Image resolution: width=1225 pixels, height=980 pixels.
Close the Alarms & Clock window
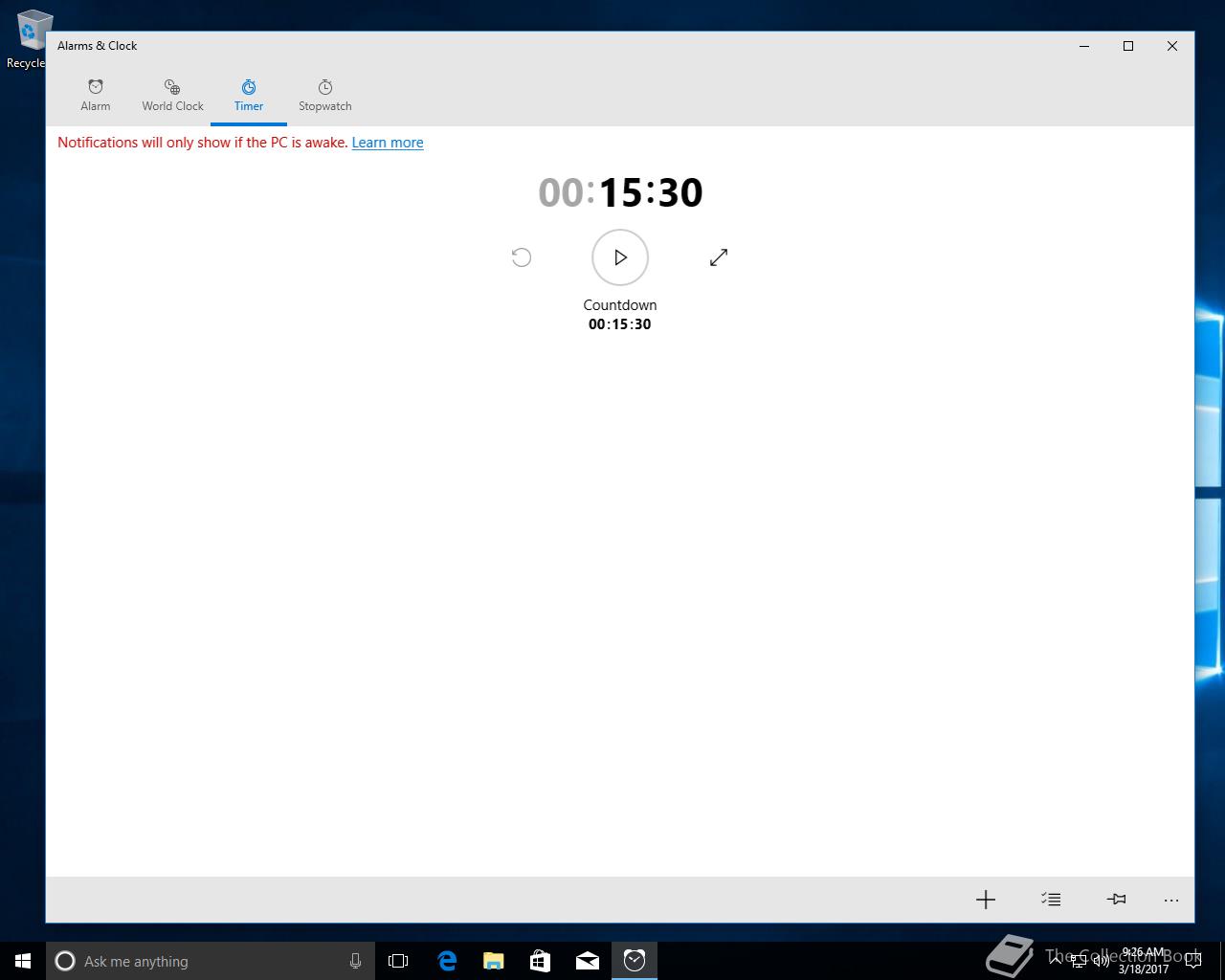tap(1172, 46)
